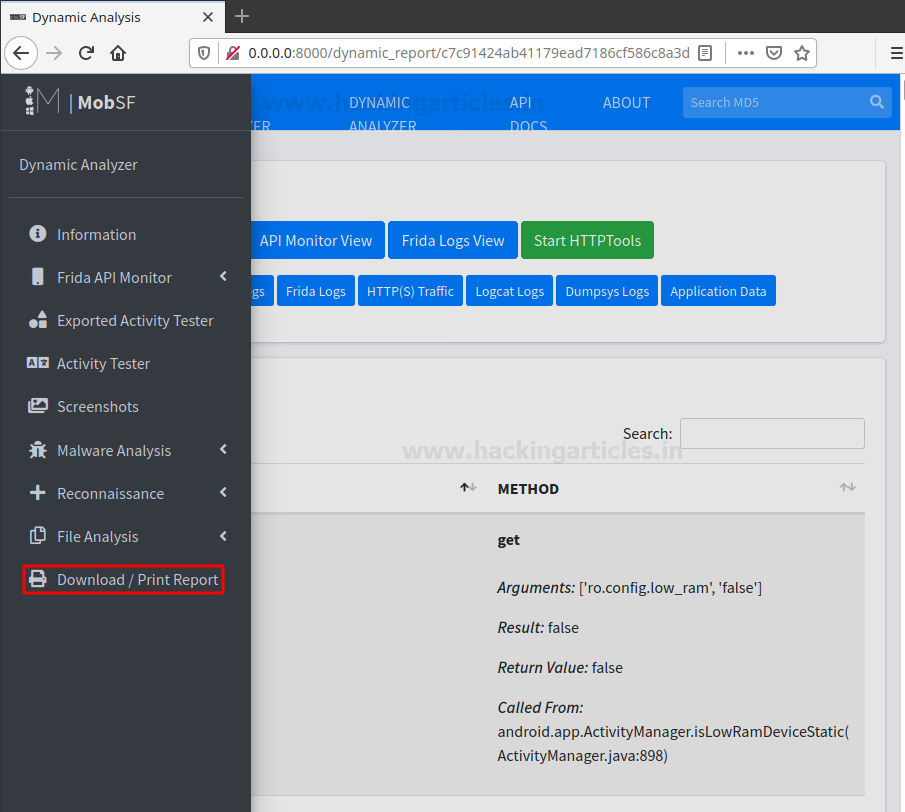Click the Screenshots images icon

click(x=38, y=406)
